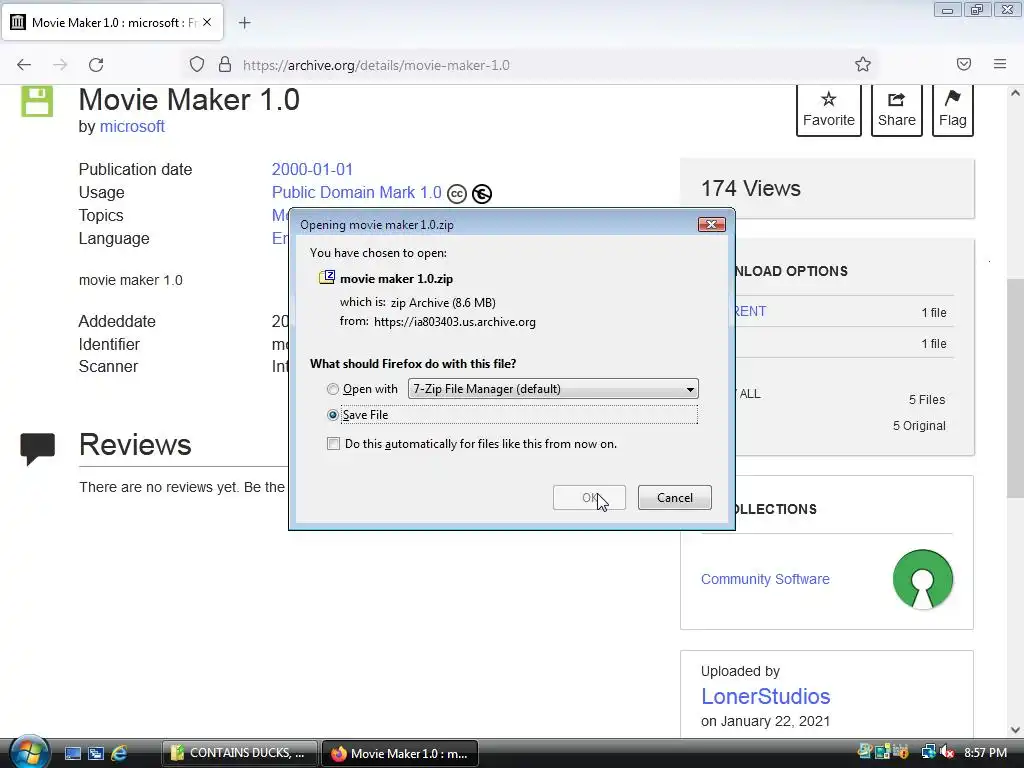Viewport: 1024px width, 768px height.
Task: Click Cancel in the download dialog
Action: click(675, 498)
